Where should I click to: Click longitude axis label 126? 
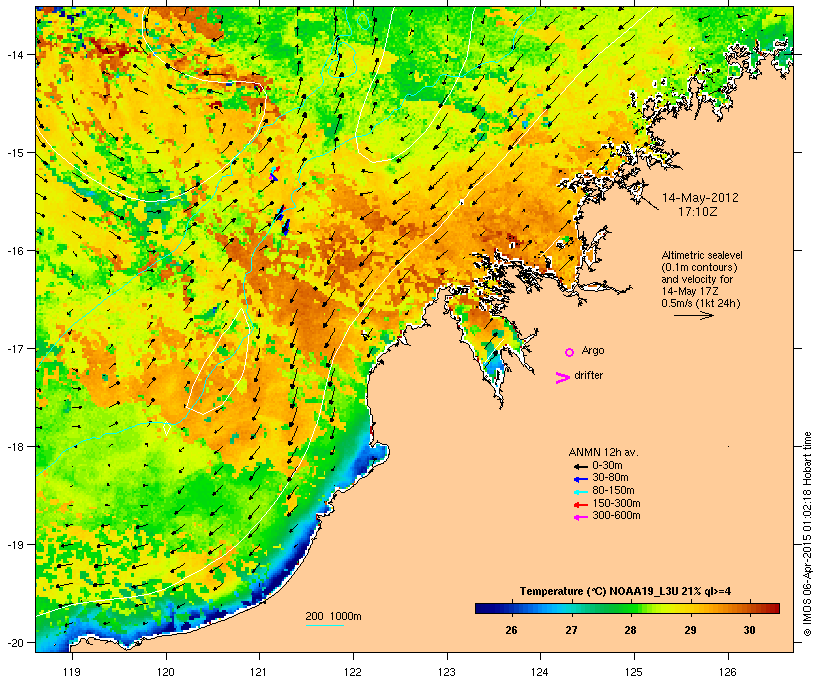728,672
